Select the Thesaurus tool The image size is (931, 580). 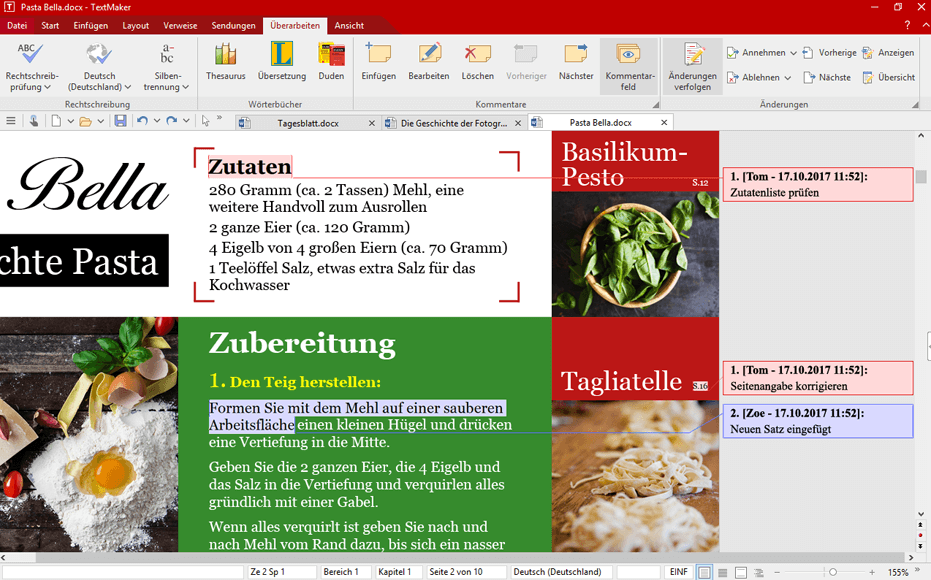[225, 62]
